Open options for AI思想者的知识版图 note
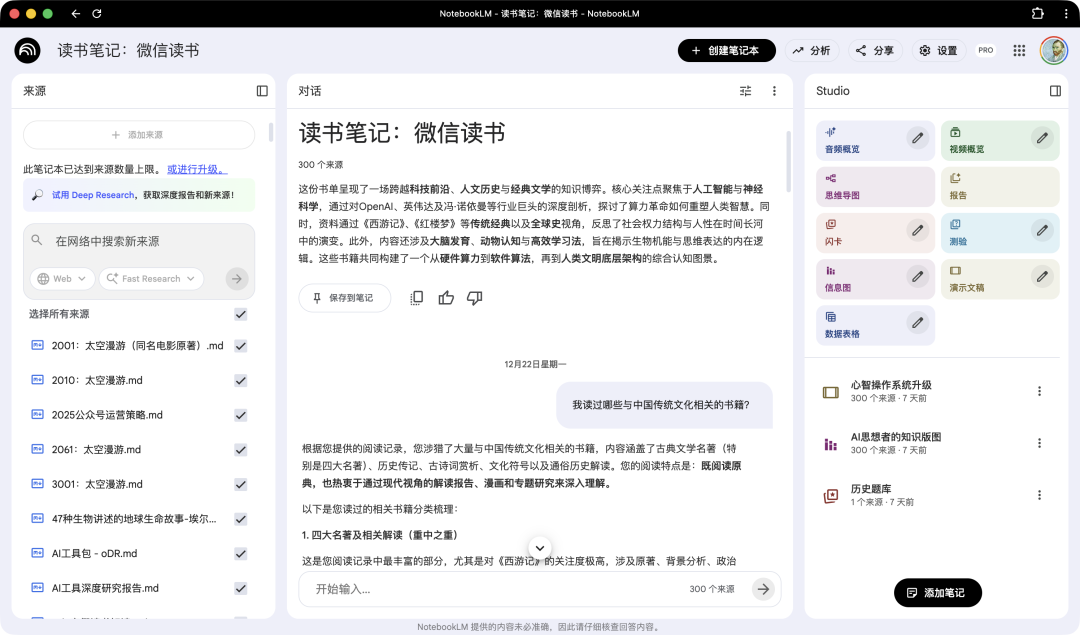This screenshot has width=1080, height=635. [x=1039, y=443]
